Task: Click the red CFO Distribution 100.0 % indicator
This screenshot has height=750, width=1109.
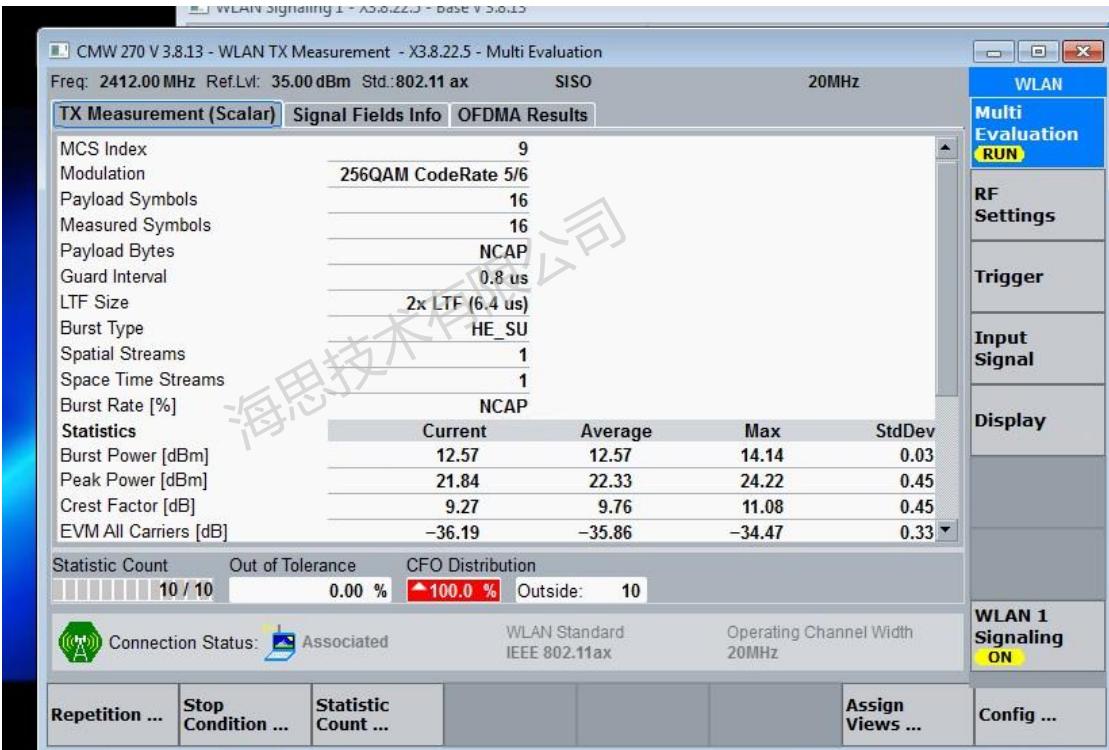Action: pos(453,590)
